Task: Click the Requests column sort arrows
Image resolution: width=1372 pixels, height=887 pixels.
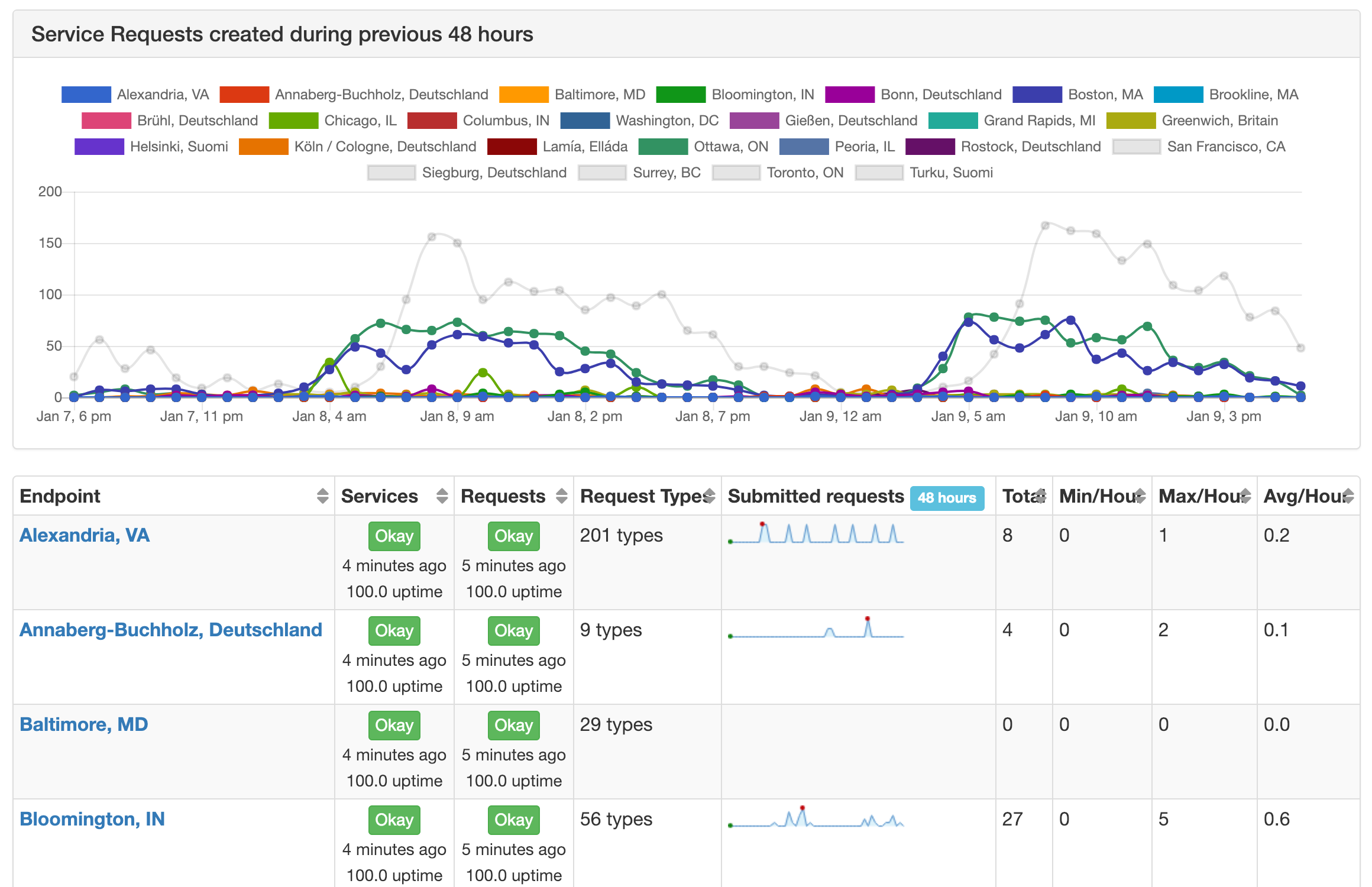Action: [x=561, y=496]
